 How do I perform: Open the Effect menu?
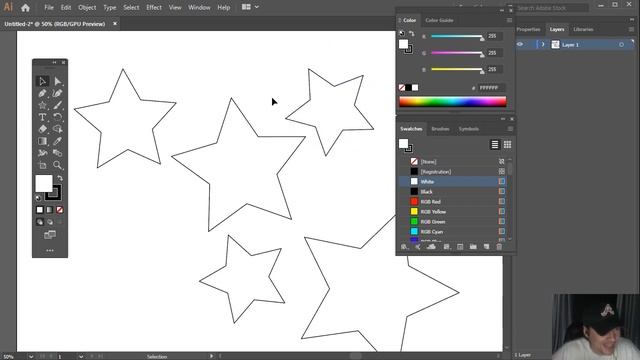click(x=154, y=7)
